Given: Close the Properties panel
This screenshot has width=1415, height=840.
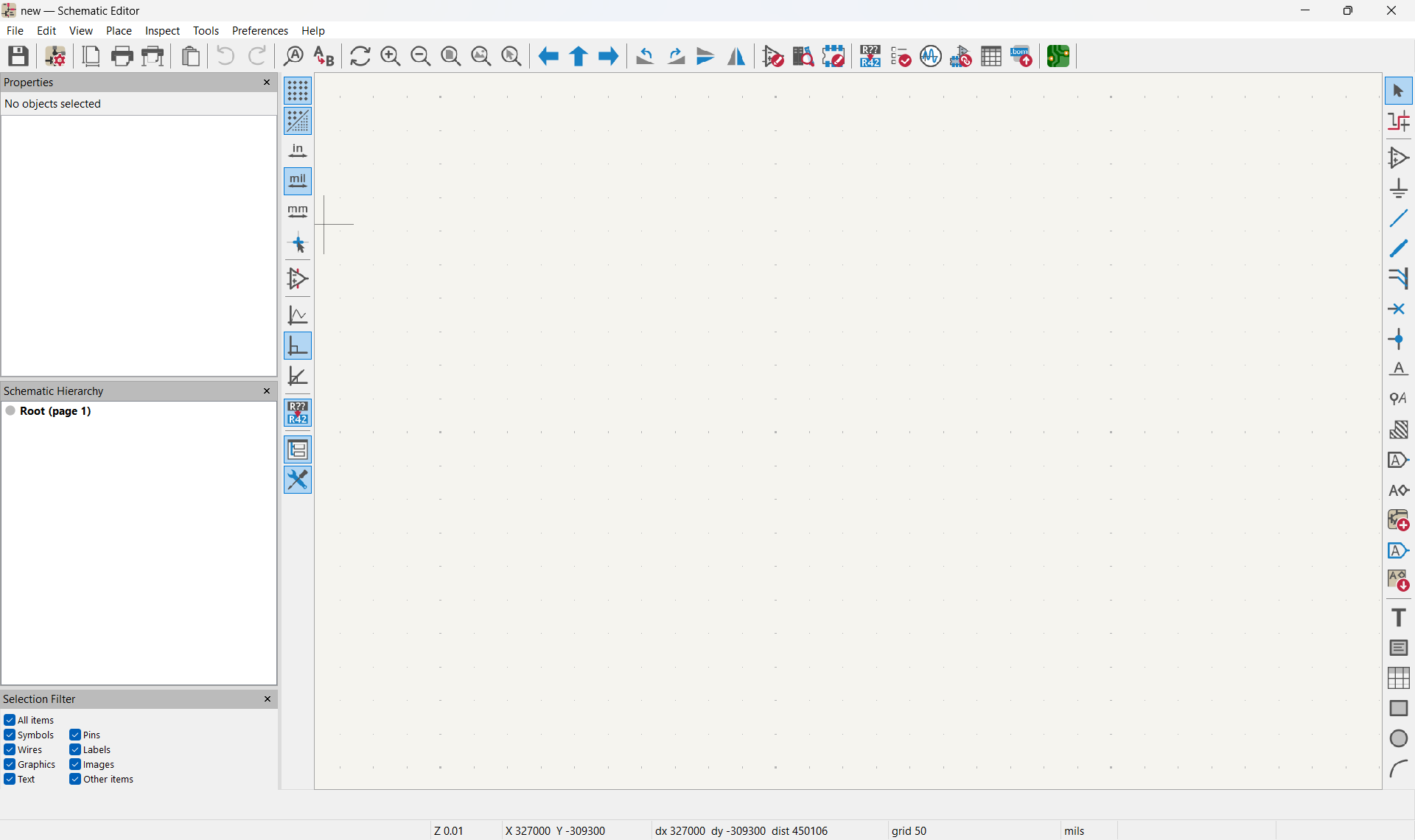Looking at the screenshot, I should coord(266,83).
